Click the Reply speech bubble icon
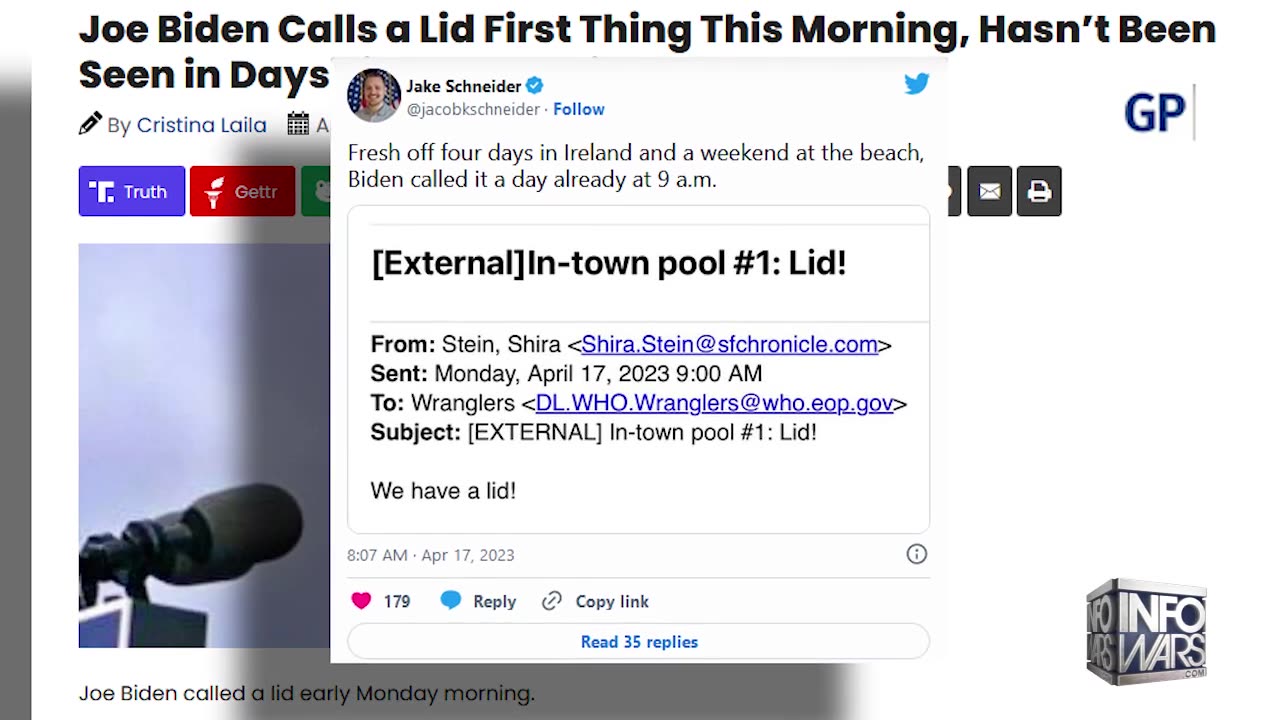Viewport: 1280px width, 720px height. [451, 601]
